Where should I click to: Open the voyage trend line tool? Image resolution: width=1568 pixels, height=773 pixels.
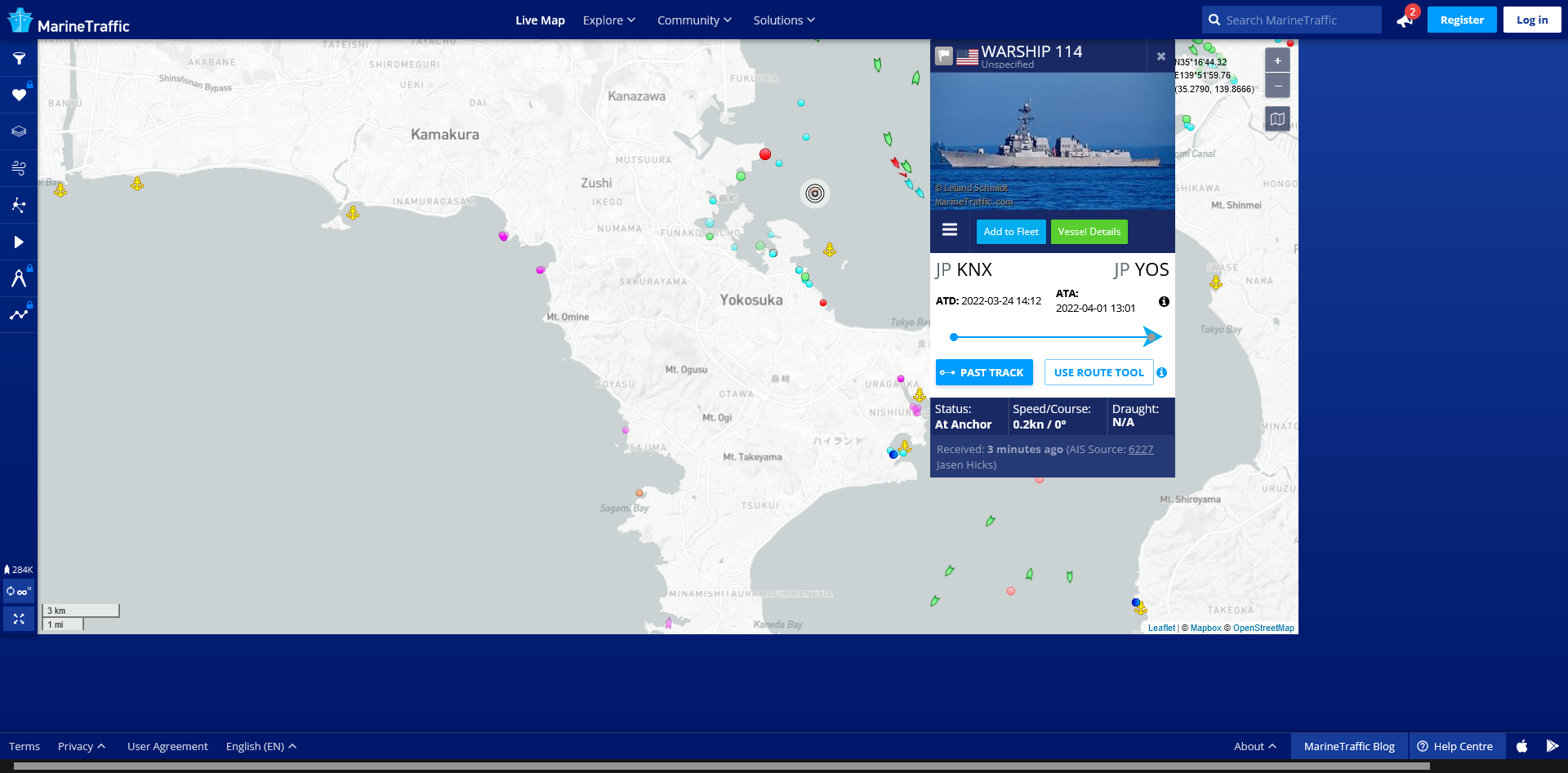19,314
